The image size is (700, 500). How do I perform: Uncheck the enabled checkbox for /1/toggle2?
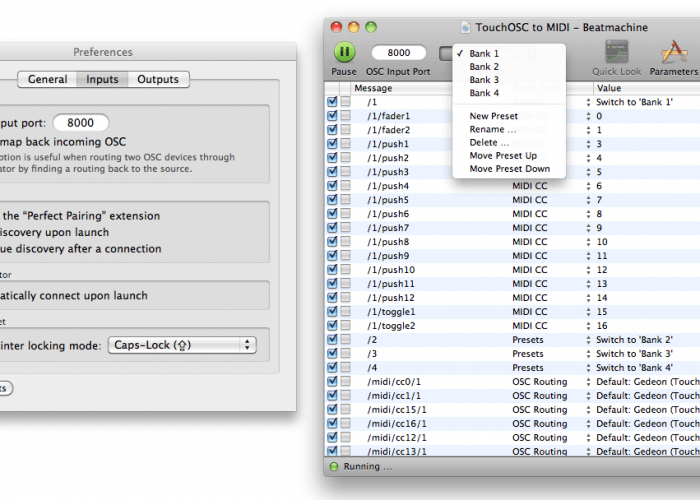(332, 325)
